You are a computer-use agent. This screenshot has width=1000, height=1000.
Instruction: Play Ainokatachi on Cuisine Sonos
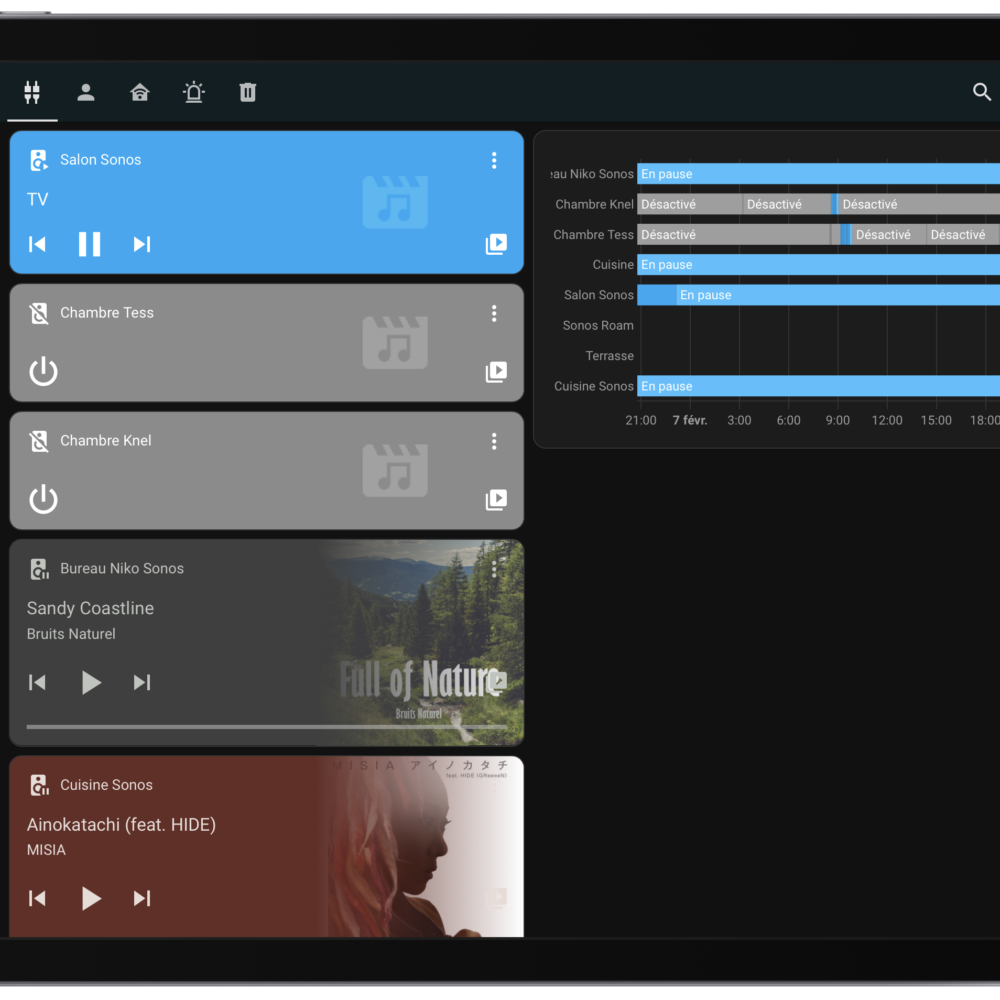(x=91, y=898)
